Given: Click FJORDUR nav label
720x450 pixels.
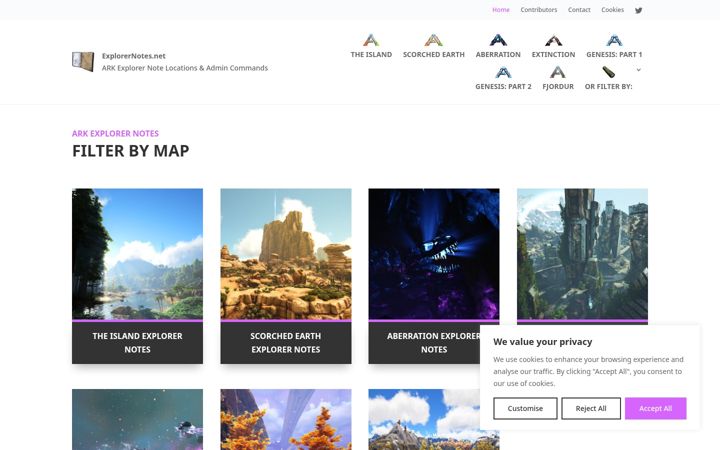Looking at the screenshot, I should pos(558,87).
